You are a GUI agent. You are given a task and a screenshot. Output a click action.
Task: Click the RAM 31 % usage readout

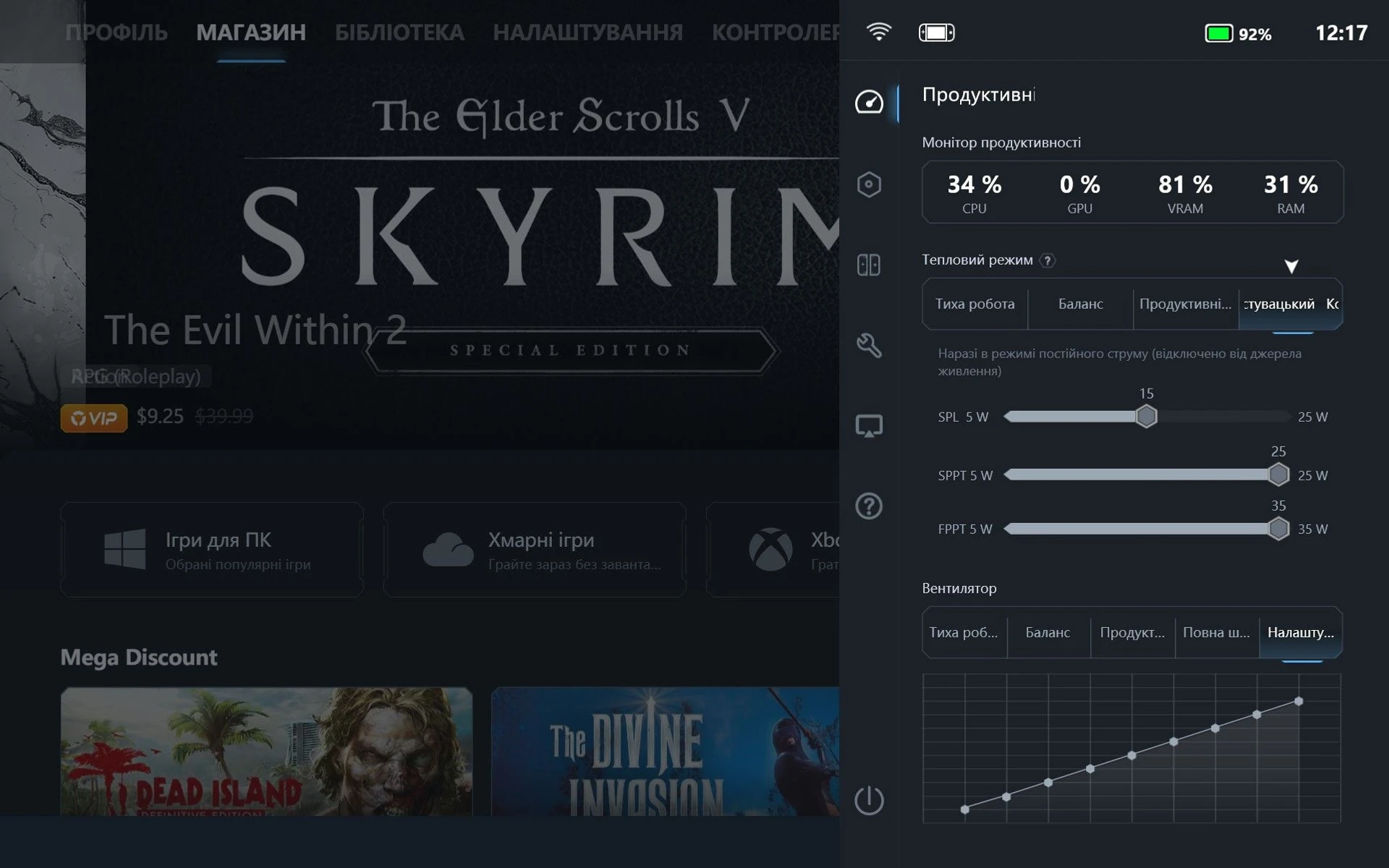click(x=1291, y=193)
